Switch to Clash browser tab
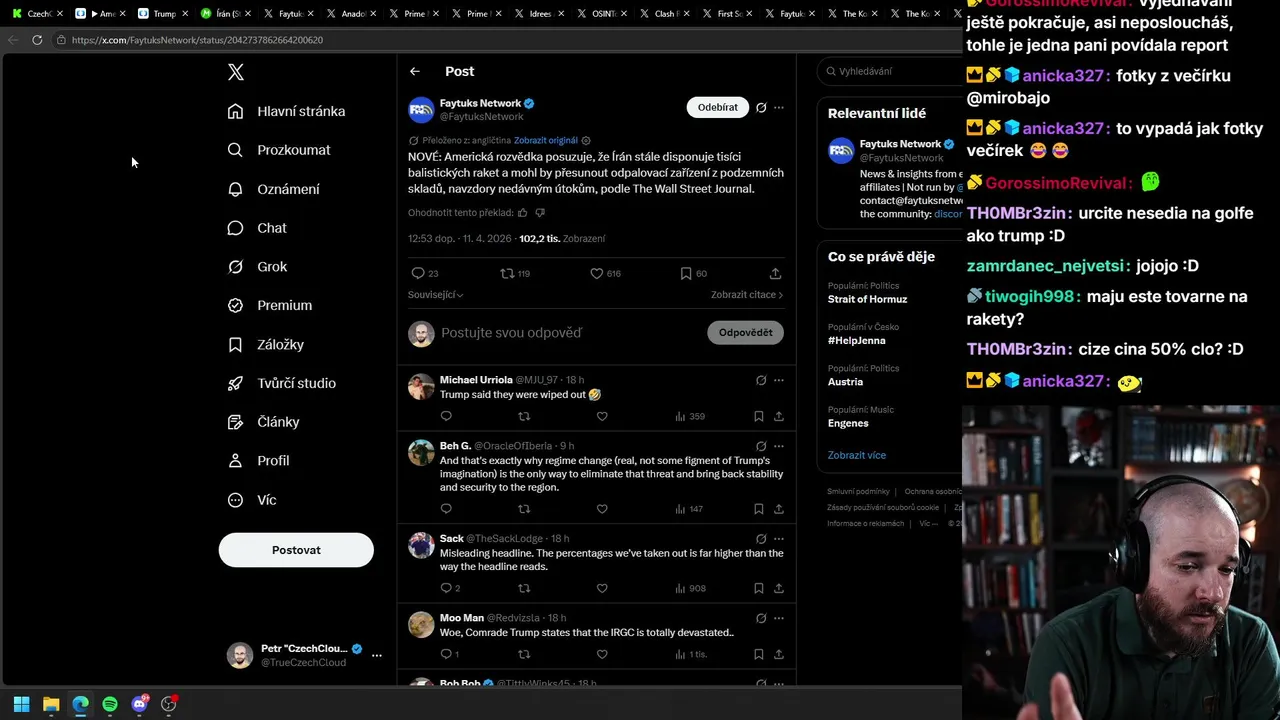Screen dimensions: 1280x720 pos(665,14)
